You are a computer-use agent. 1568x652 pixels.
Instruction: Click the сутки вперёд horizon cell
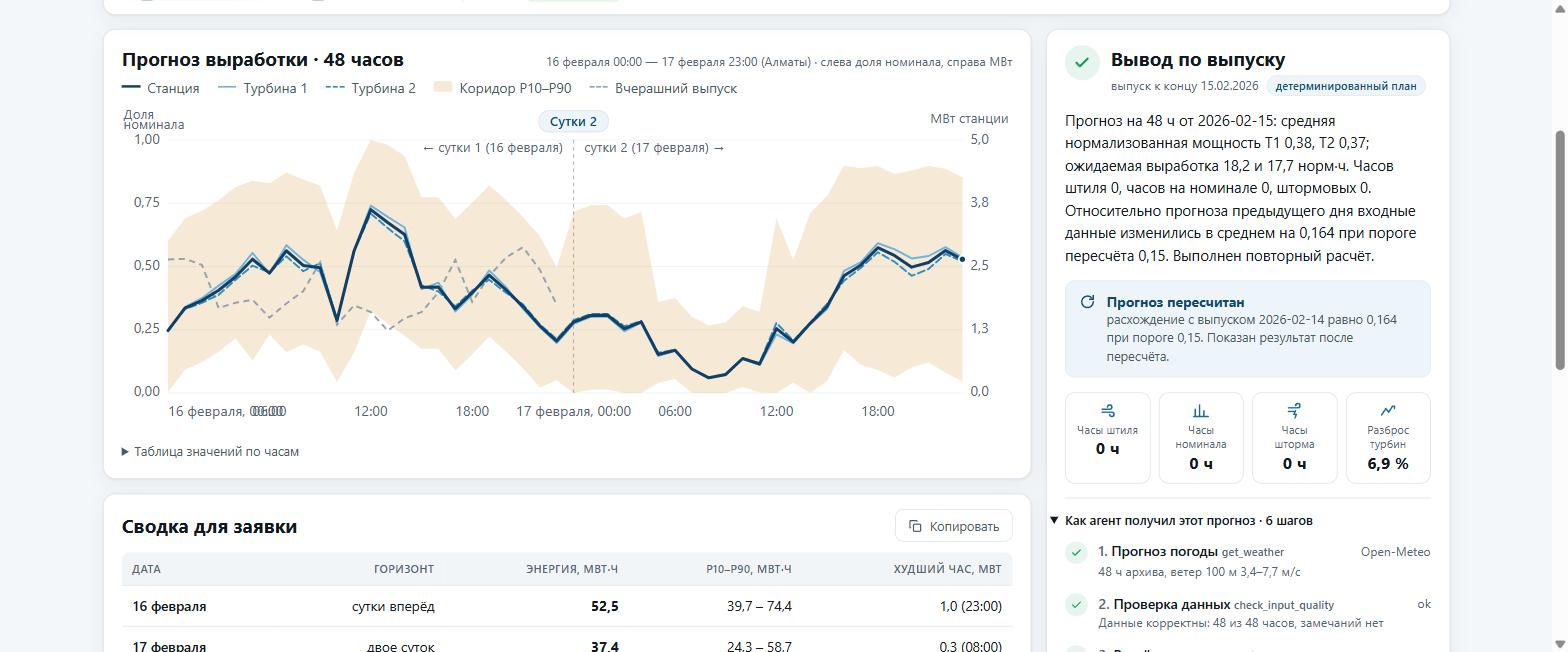point(393,607)
